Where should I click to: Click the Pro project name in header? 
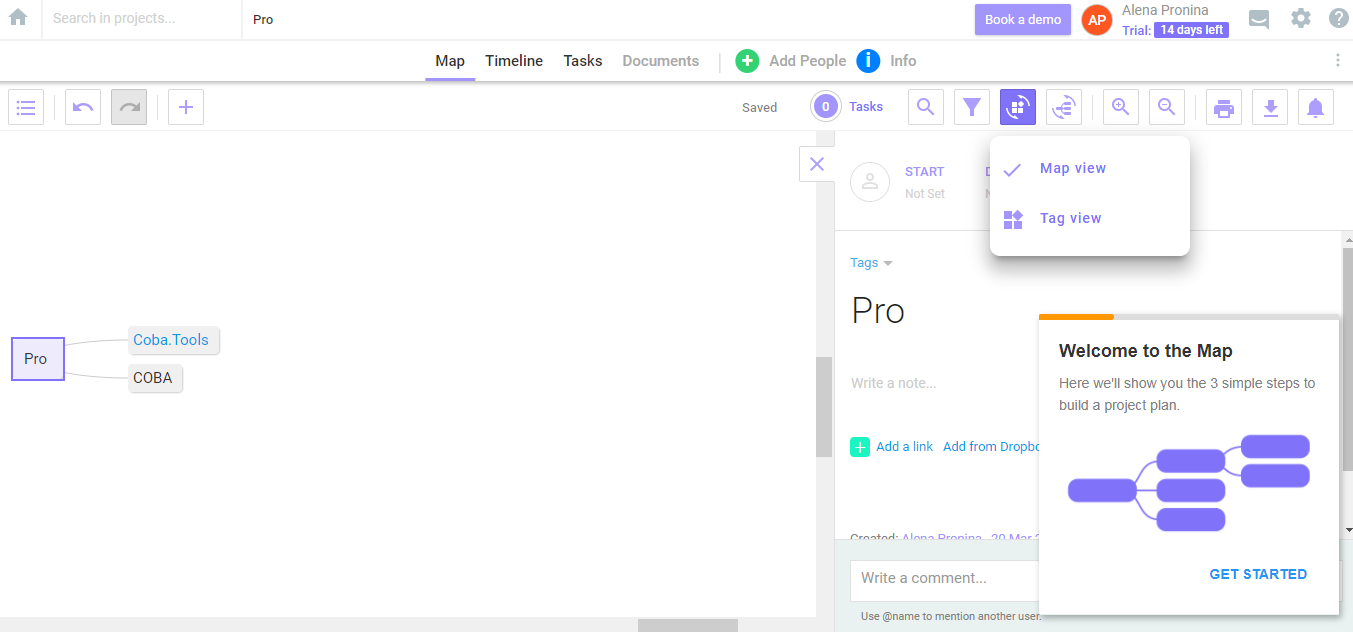tap(263, 19)
